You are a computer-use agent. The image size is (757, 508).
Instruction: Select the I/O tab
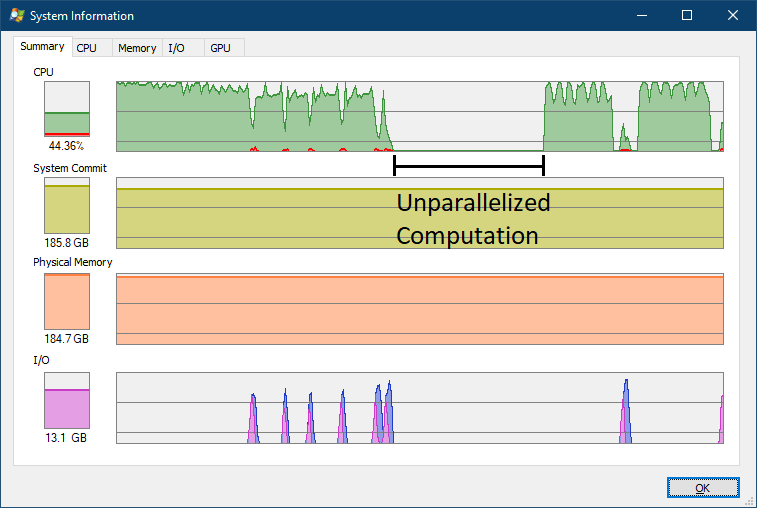point(176,48)
